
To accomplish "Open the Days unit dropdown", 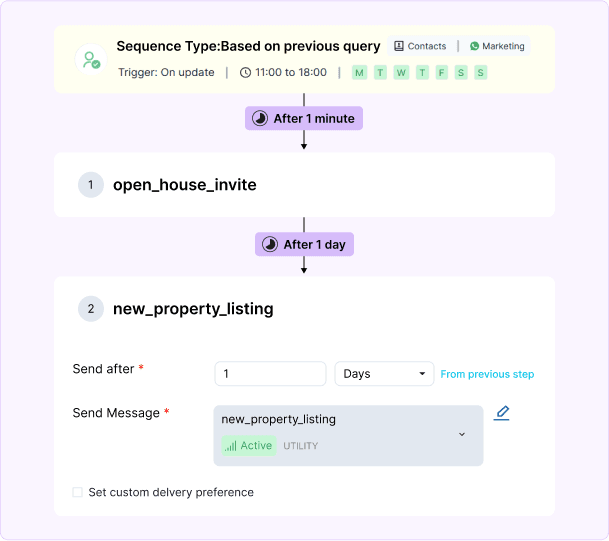I will click(384, 374).
